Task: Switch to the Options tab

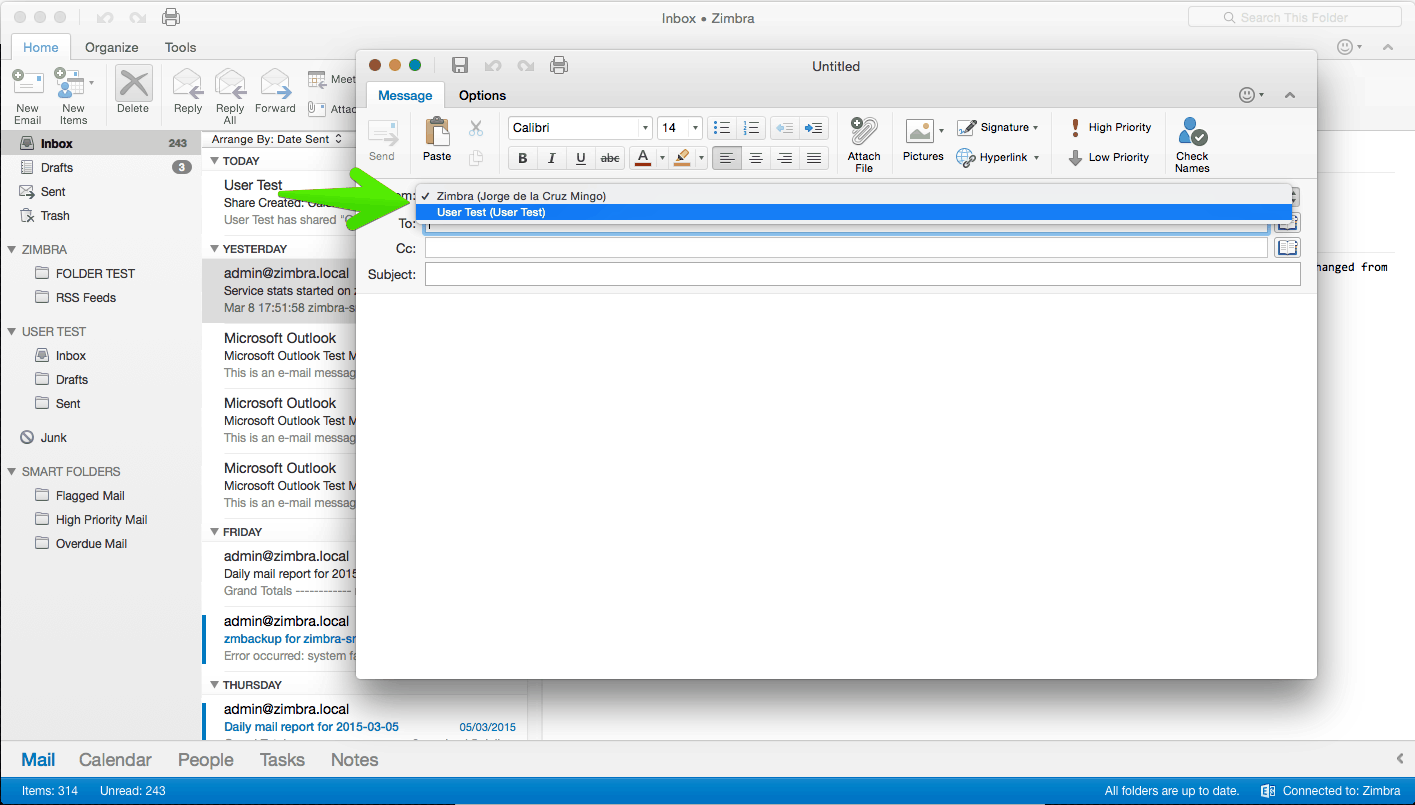Action: [482, 95]
